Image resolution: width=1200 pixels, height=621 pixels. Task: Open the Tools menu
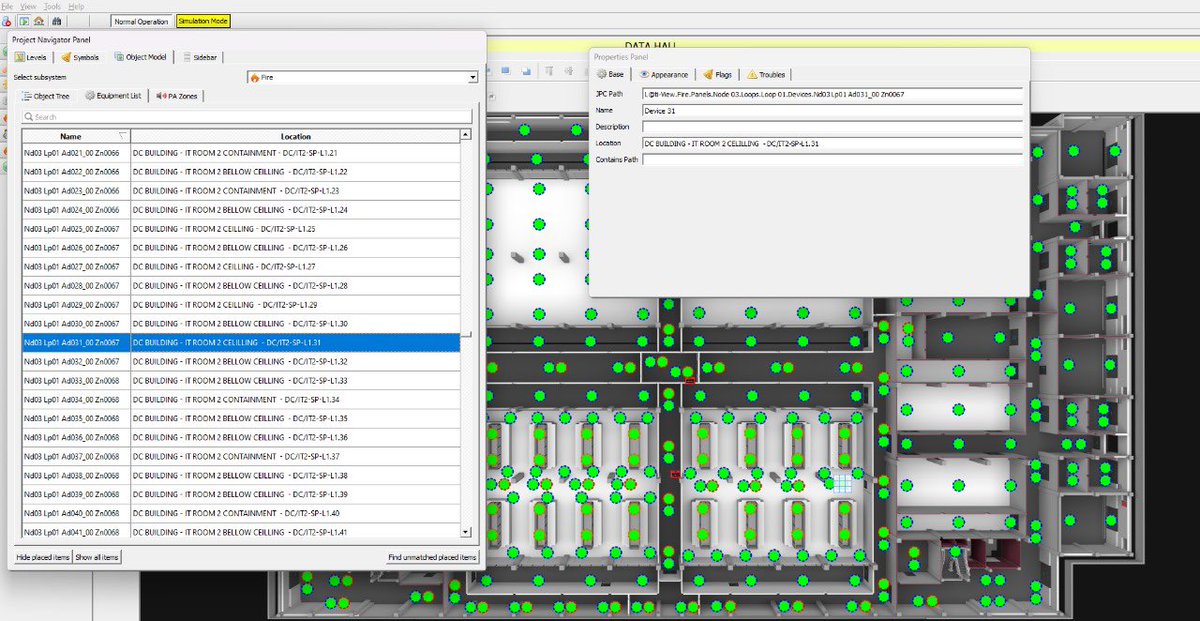tap(52, 6)
